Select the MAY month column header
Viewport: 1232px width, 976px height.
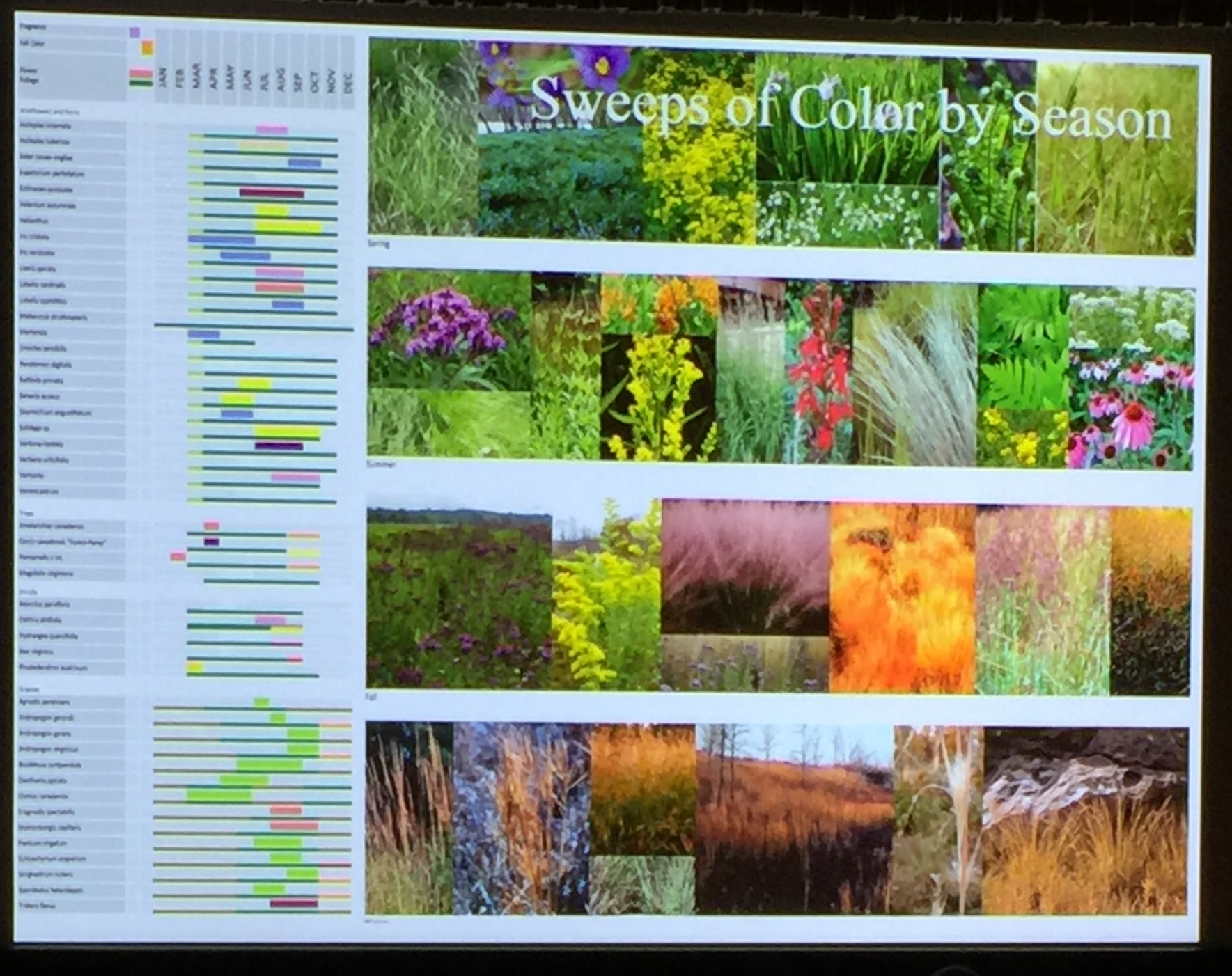pyautogui.click(x=231, y=77)
